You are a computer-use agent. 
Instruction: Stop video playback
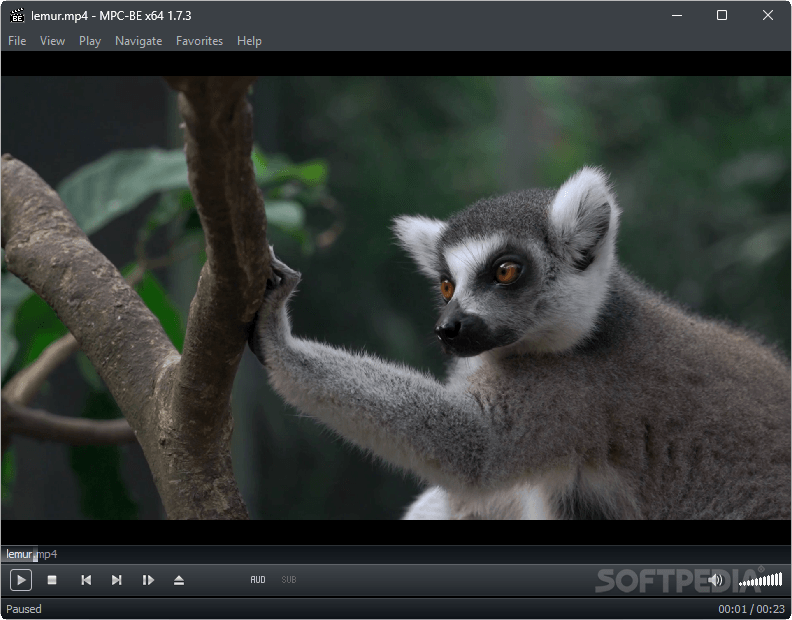coord(52,580)
